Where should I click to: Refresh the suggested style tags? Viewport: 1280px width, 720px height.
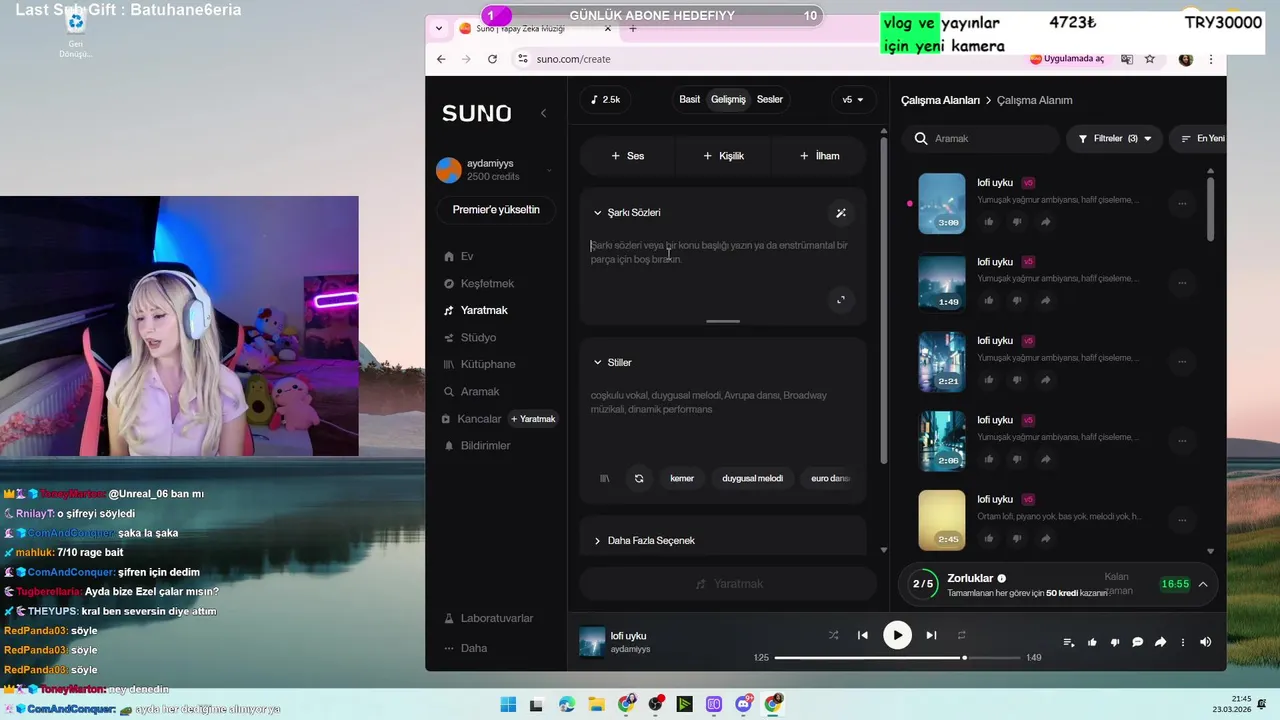tap(639, 478)
